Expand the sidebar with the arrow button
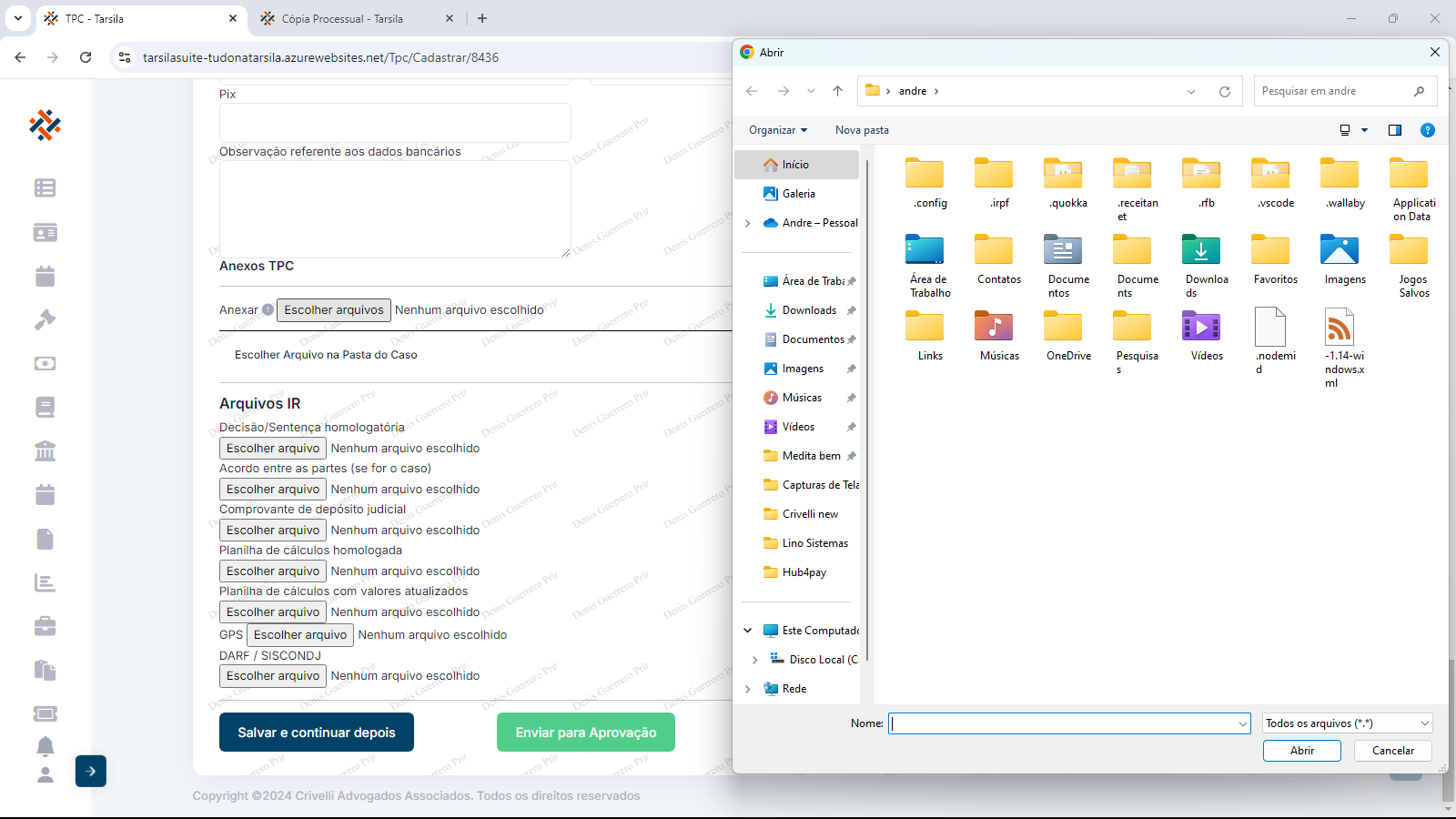 (x=90, y=771)
